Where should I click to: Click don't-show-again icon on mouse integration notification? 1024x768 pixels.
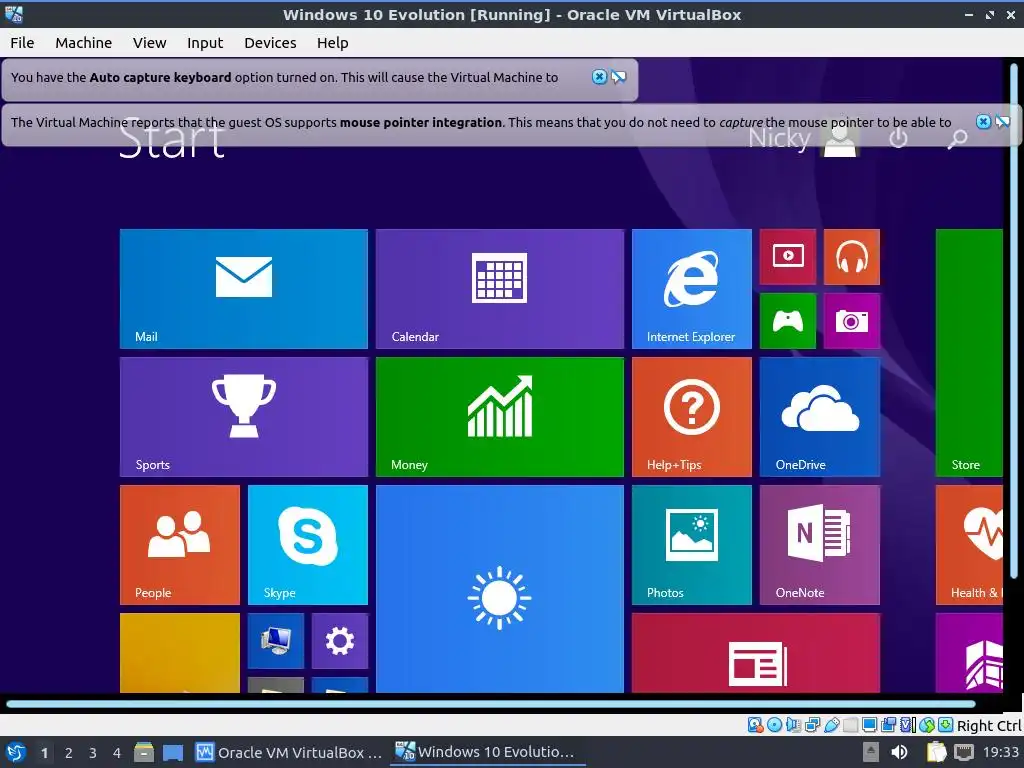coord(1002,121)
